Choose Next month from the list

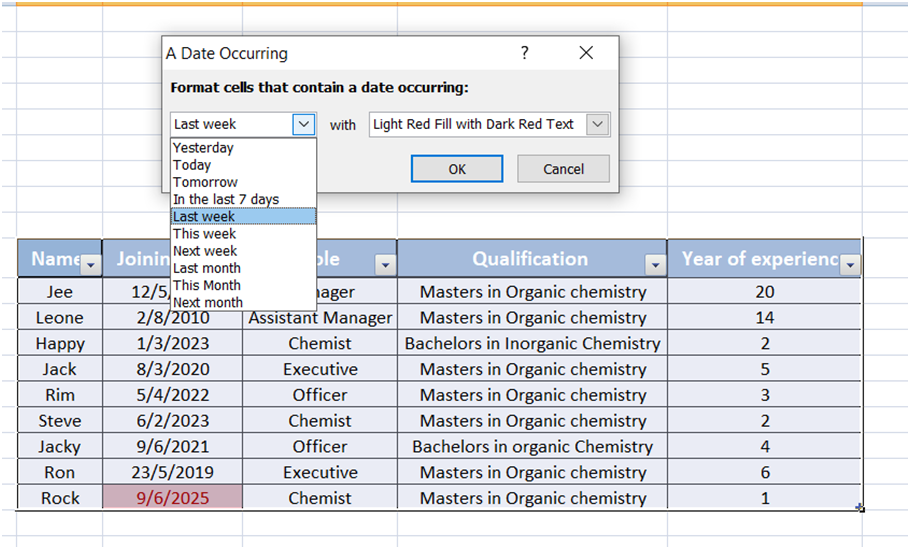pos(244,302)
